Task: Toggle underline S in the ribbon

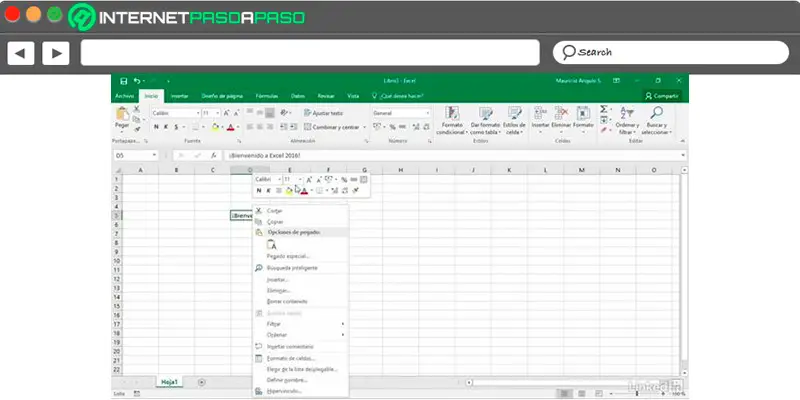Action: 176,127
